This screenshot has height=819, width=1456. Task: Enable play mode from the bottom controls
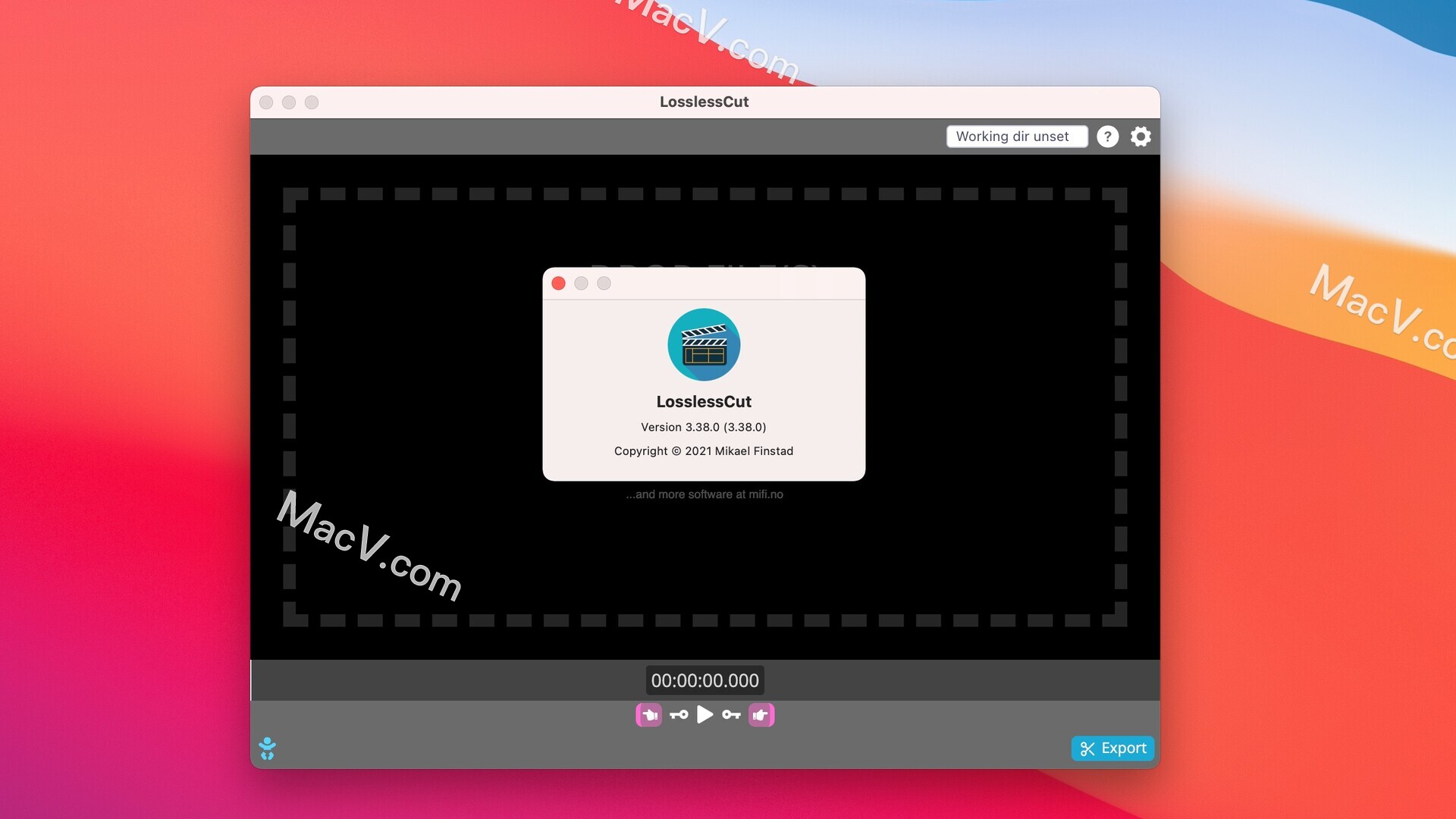click(x=704, y=714)
